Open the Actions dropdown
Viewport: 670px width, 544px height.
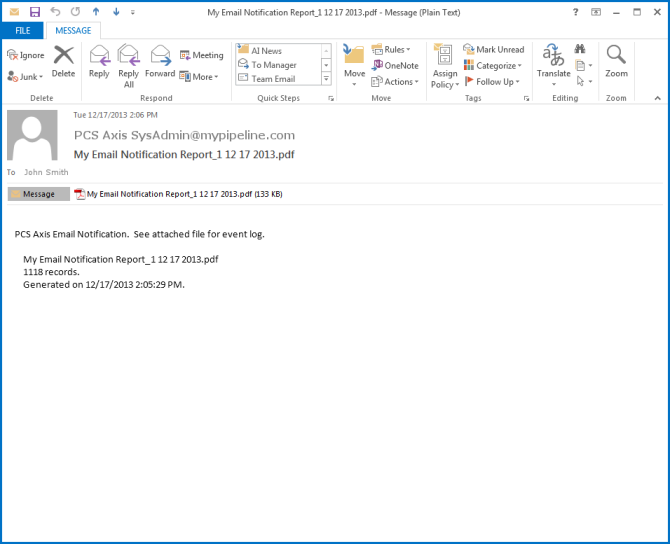coord(395,82)
